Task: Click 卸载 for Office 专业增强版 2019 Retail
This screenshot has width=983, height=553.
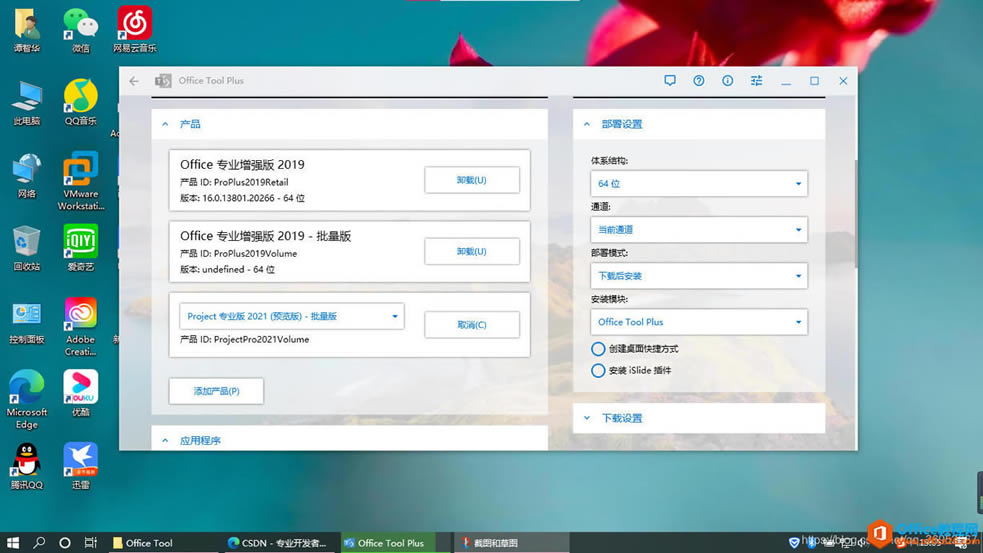Action: tap(471, 180)
